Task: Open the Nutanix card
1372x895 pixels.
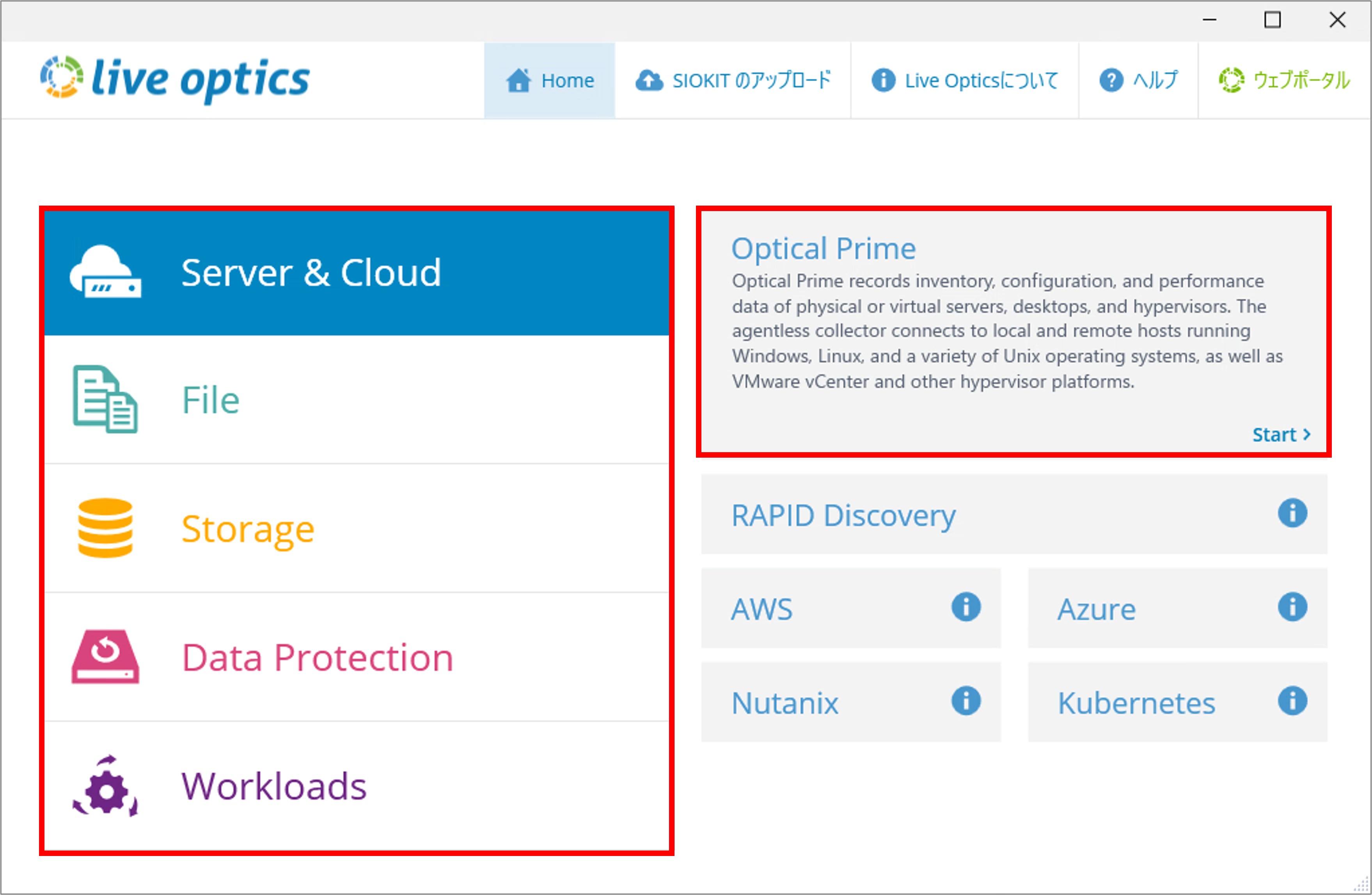Action: (851, 702)
